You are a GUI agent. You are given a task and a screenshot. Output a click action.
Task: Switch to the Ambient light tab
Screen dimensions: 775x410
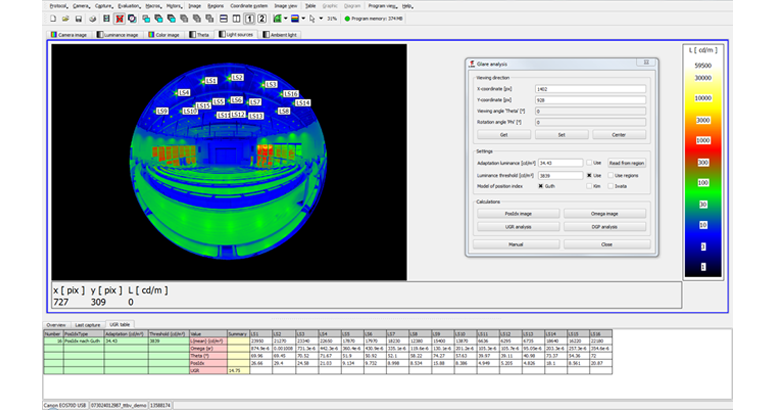(280, 35)
